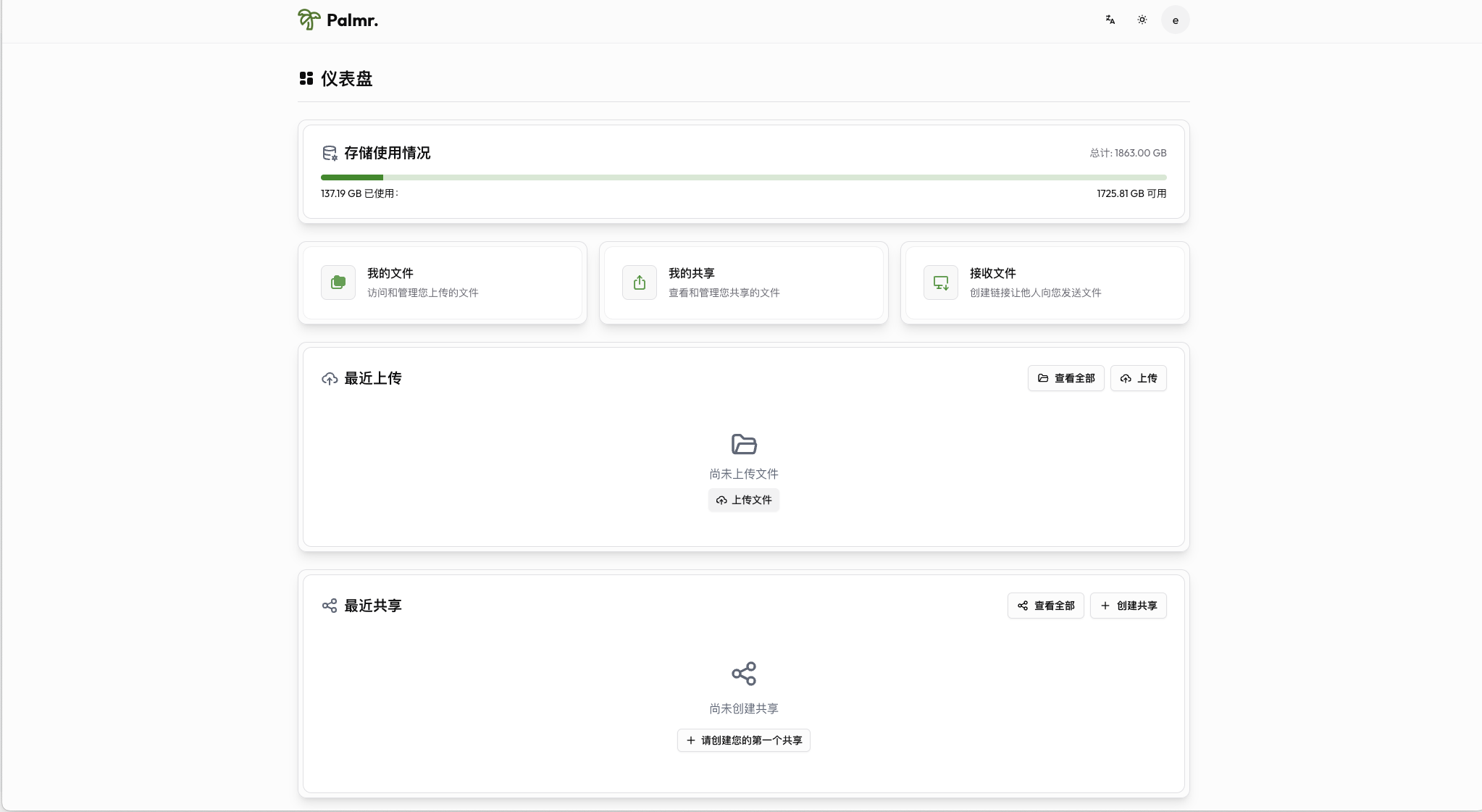This screenshot has width=1482, height=812.
Task: Click 查看全部 in the 最近上传 section
Action: (x=1066, y=378)
